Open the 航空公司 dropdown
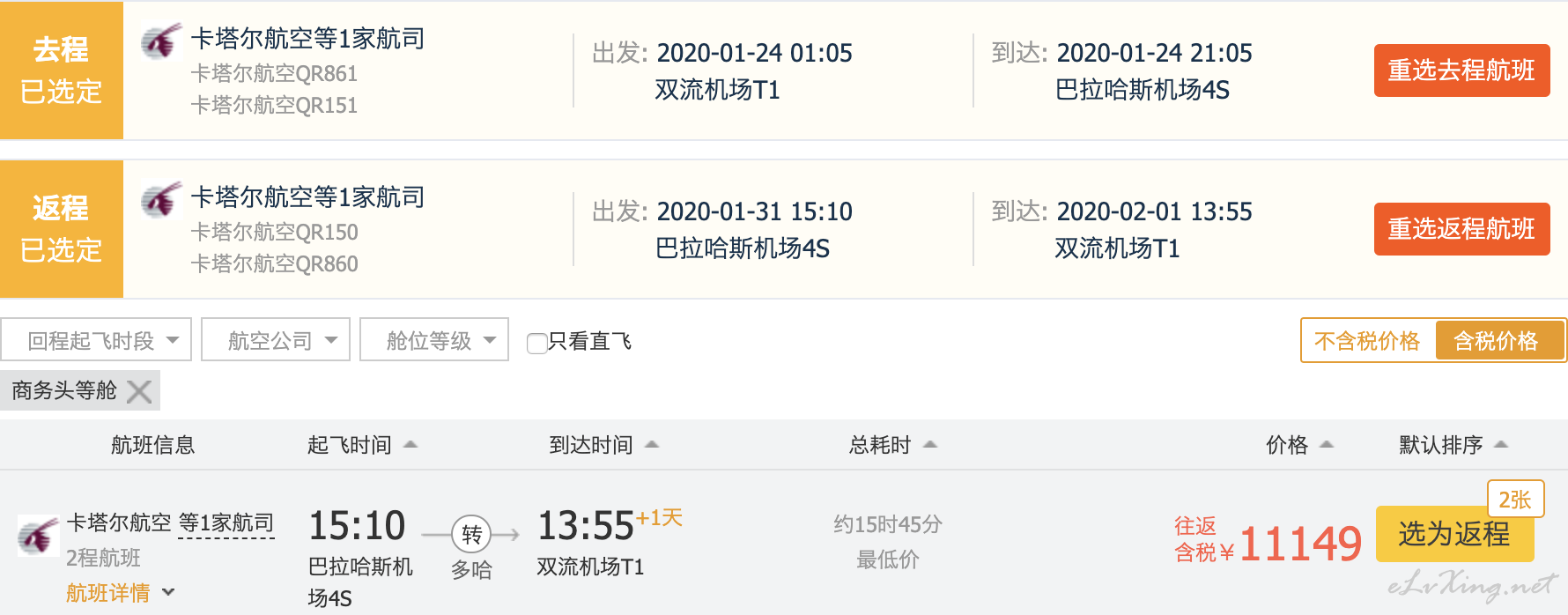This screenshot has height=615, width=1568. (276, 340)
